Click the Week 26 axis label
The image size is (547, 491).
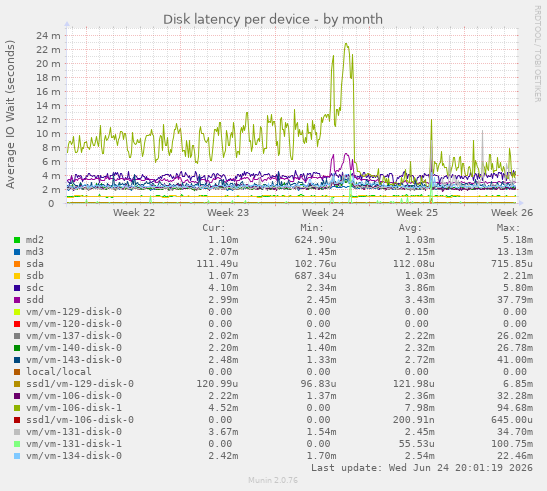[x=512, y=213]
